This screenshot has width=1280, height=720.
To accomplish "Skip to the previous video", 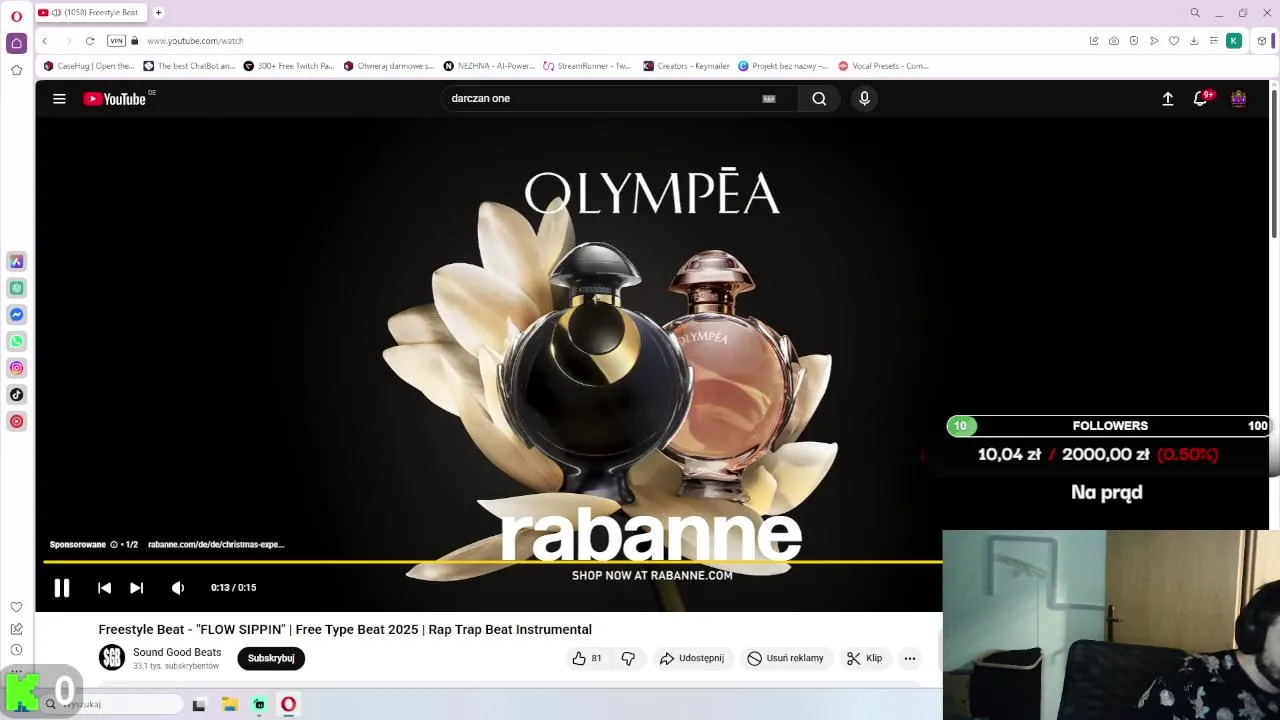I will click(x=104, y=588).
